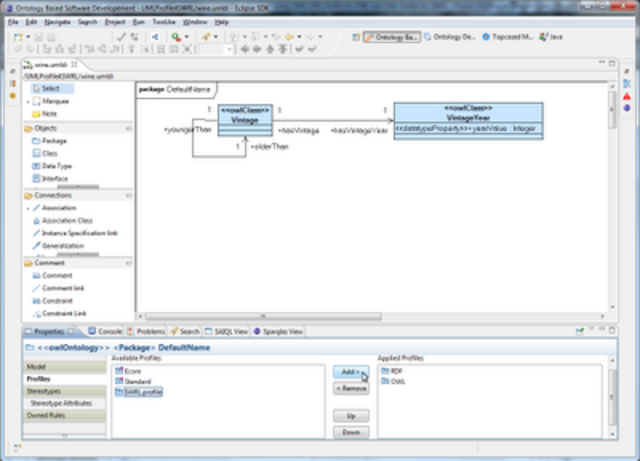The image size is (640, 461).
Task: Open dropdown arrow beside pencil icon
Action: pos(216,37)
